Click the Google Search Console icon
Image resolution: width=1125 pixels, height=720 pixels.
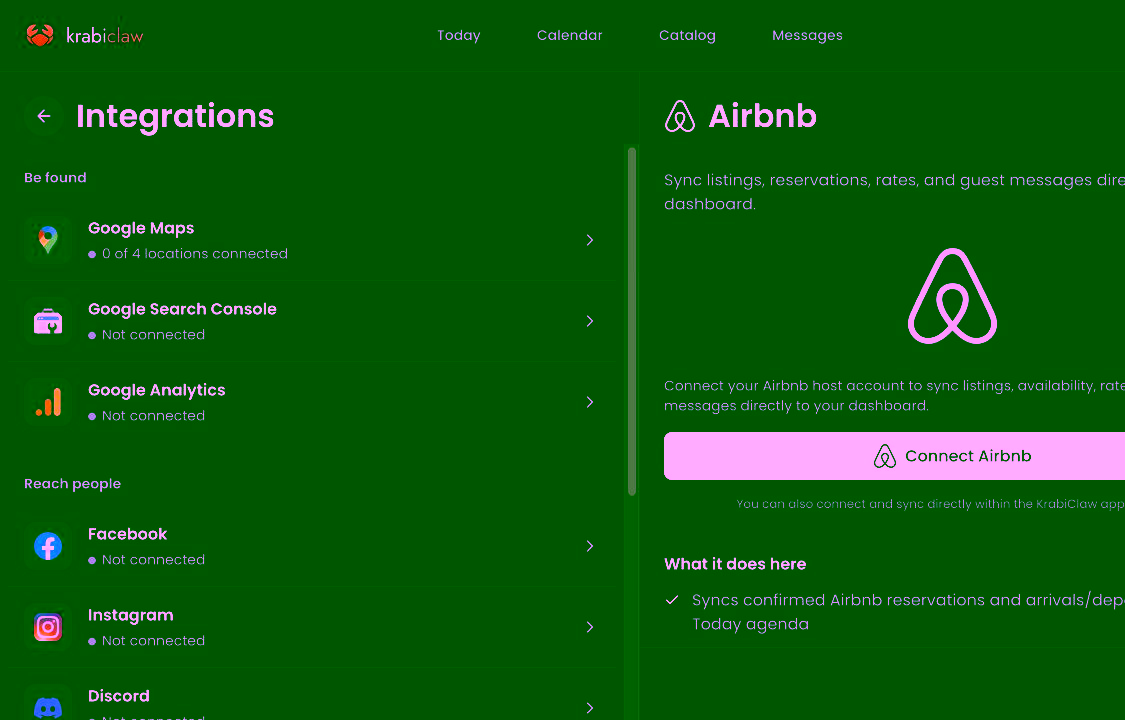coord(48,321)
